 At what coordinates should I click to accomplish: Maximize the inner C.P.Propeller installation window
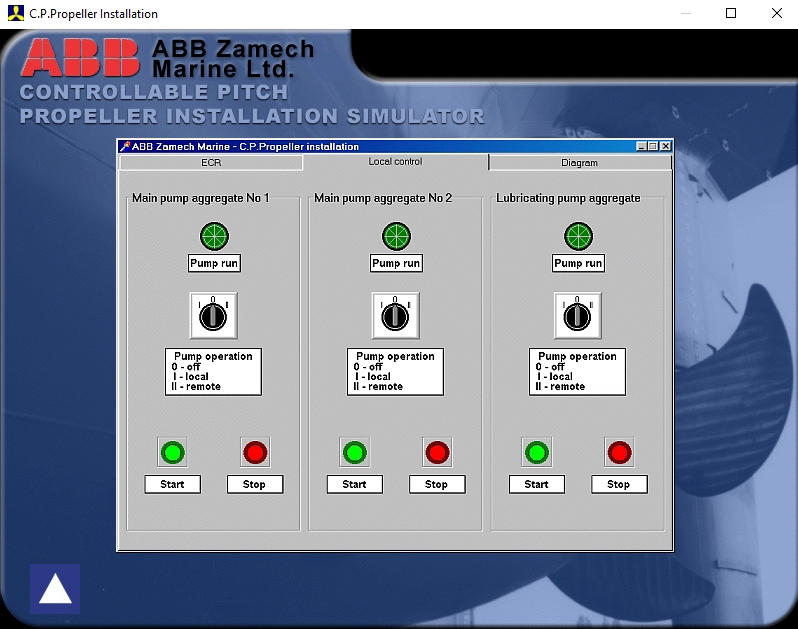click(653, 147)
